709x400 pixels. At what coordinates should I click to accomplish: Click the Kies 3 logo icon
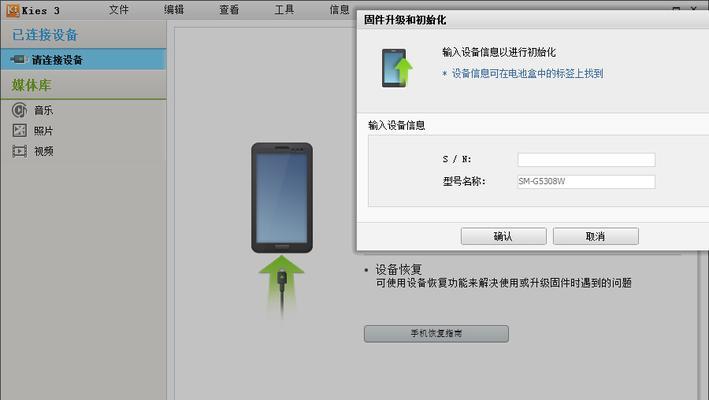coord(12,10)
